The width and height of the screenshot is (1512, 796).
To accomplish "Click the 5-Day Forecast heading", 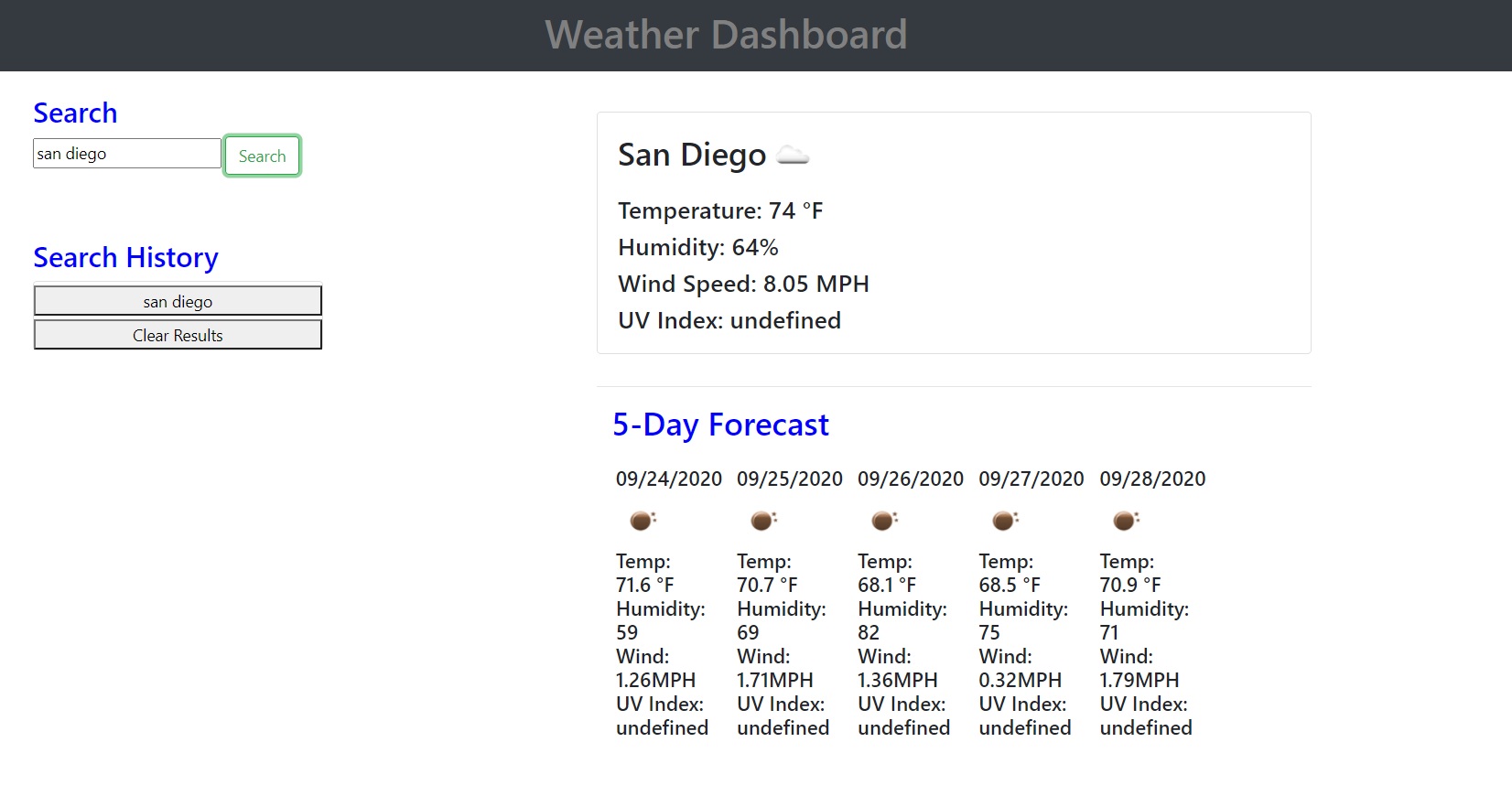I will (721, 425).
